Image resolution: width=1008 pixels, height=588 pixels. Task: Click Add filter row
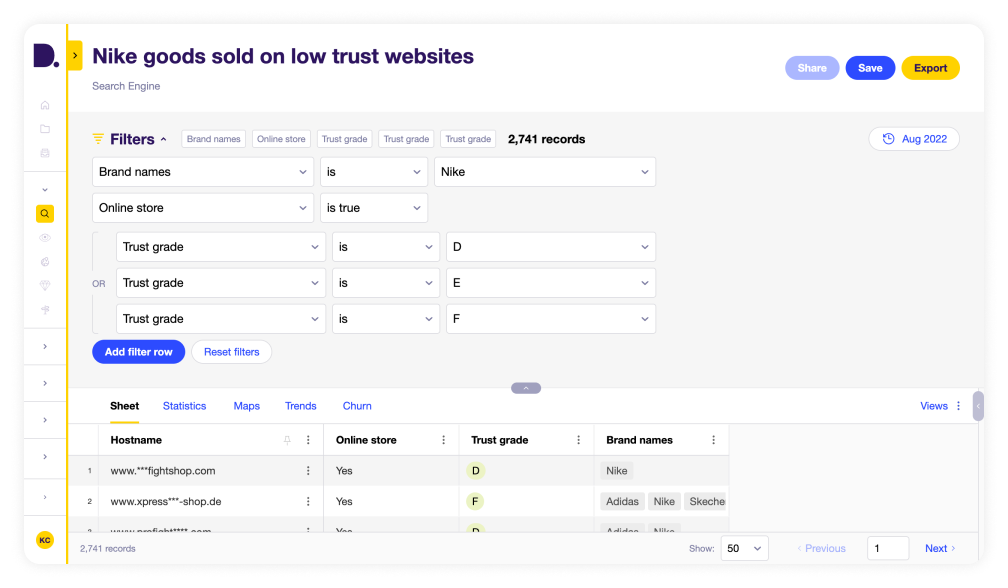tap(138, 352)
